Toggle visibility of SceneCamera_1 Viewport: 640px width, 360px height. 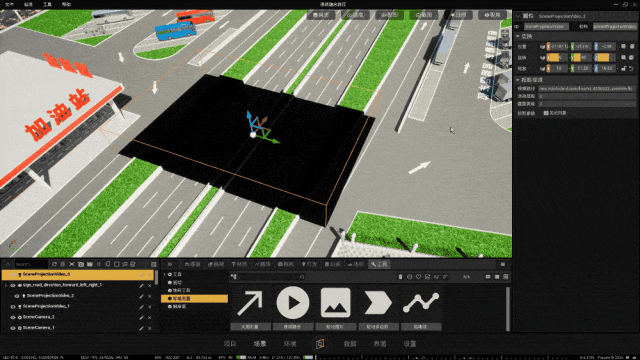(x=13, y=328)
